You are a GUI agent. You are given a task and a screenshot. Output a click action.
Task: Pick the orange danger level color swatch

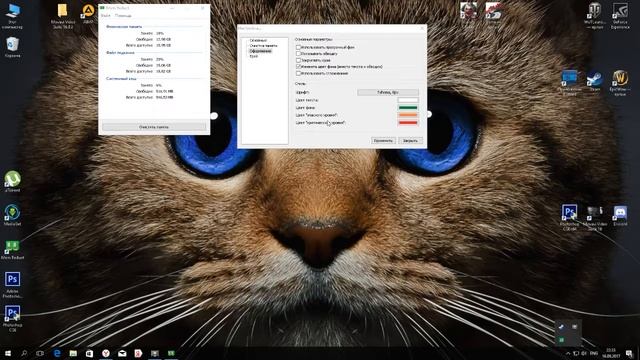(408, 115)
